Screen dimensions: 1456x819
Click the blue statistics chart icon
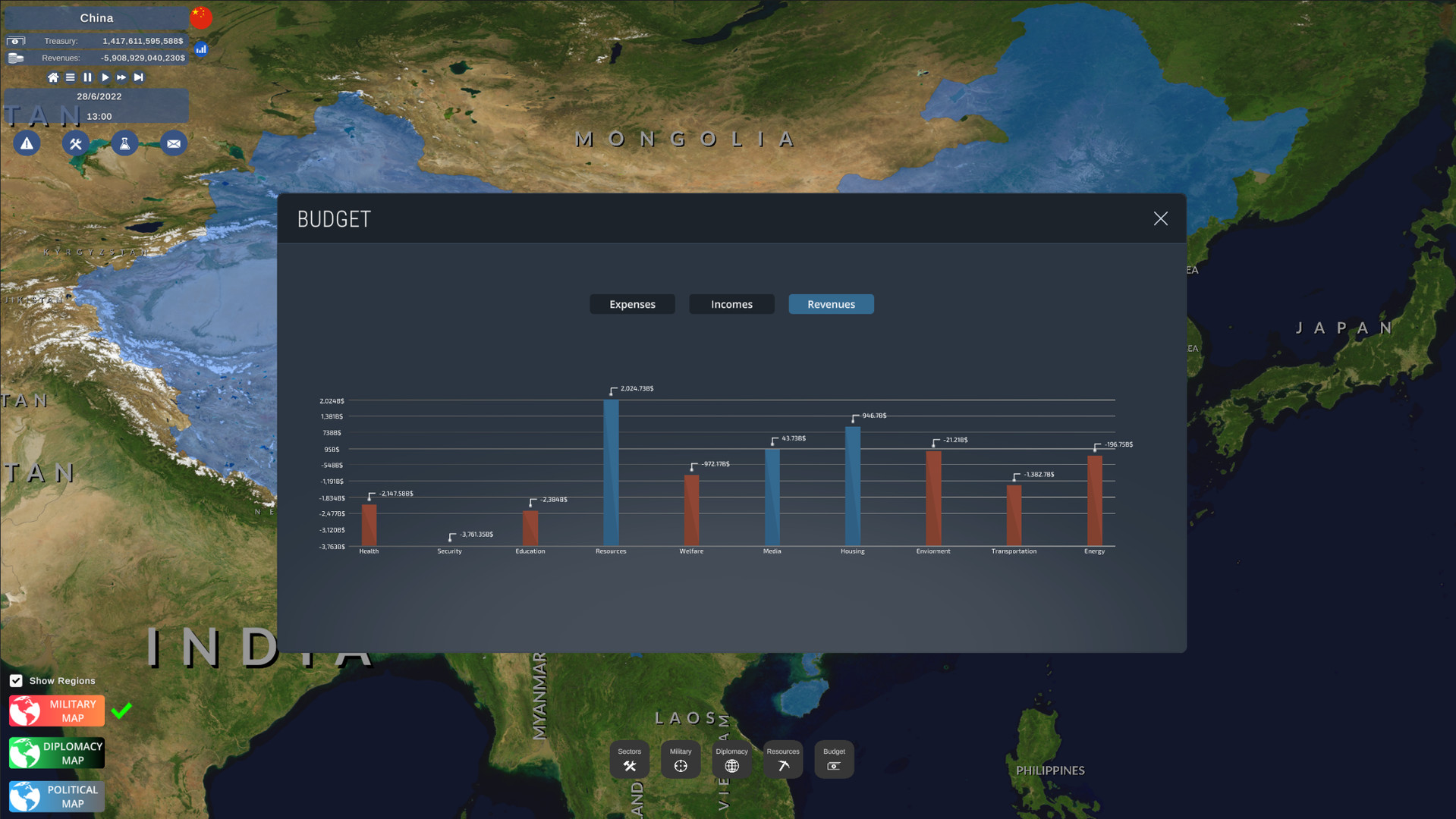click(x=201, y=49)
